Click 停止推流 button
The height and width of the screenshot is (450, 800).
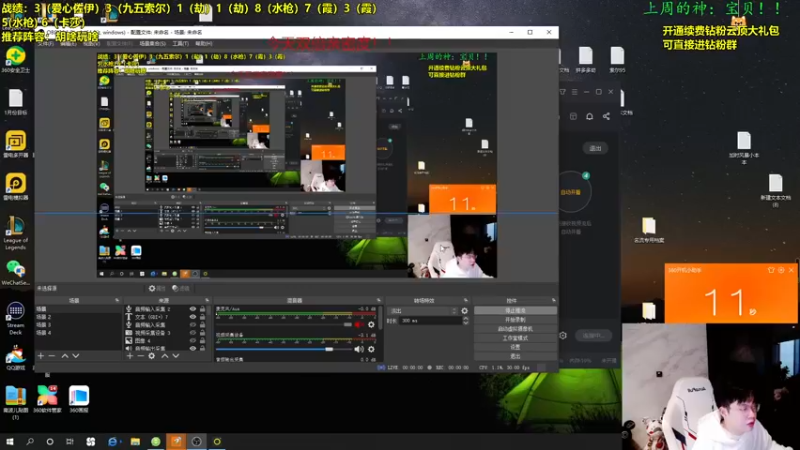pos(515,310)
